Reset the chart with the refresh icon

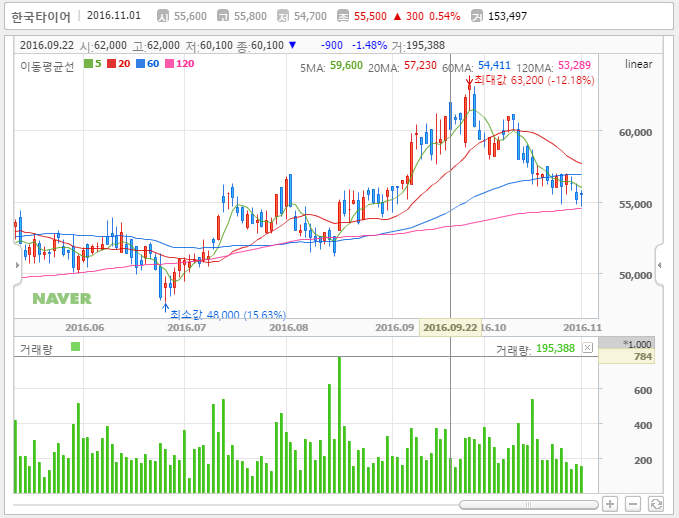(656, 504)
